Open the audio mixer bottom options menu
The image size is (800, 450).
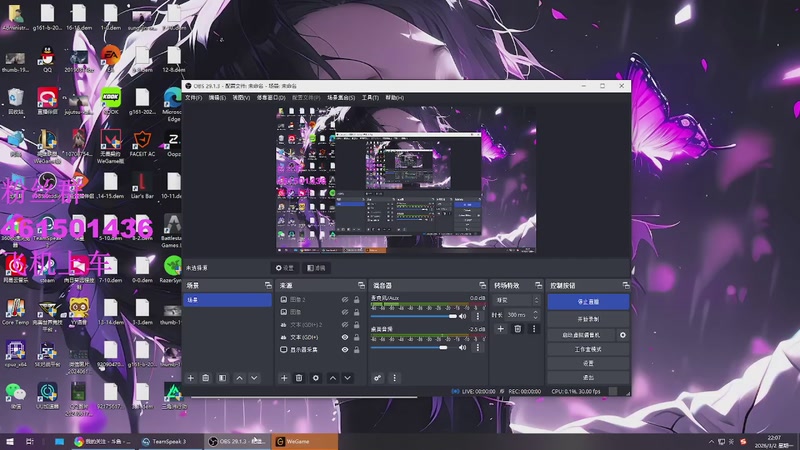tap(394, 378)
